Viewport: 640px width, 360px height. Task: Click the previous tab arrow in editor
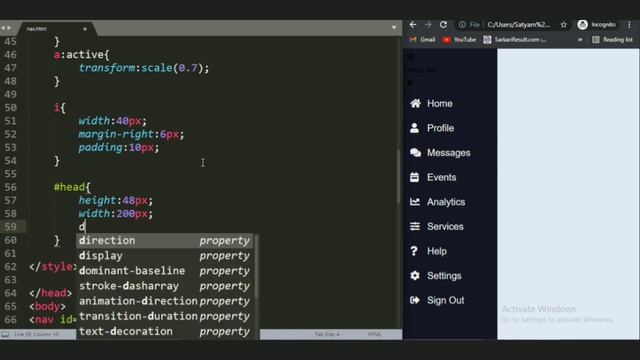point(3,28)
